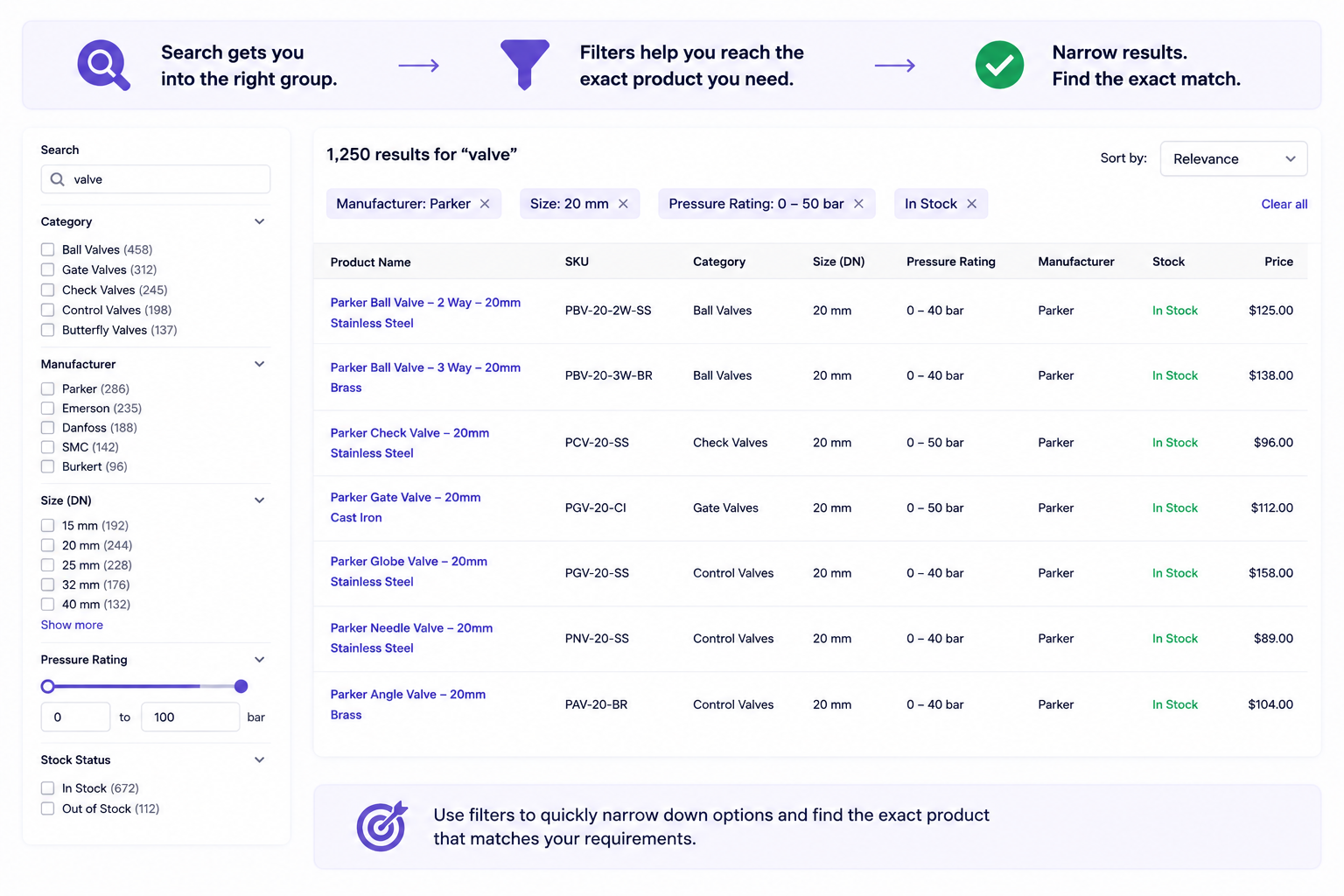1344x896 pixels.
Task: Open the Sort by Relevance dropdown
Action: tap(1234, 158)
